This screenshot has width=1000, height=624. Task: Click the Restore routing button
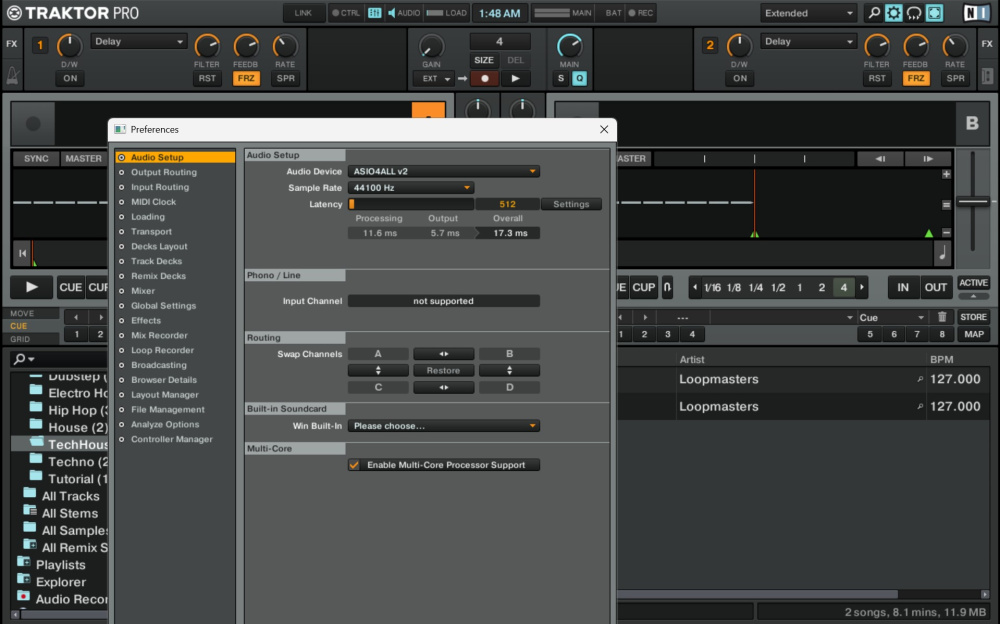coord(444,370)
